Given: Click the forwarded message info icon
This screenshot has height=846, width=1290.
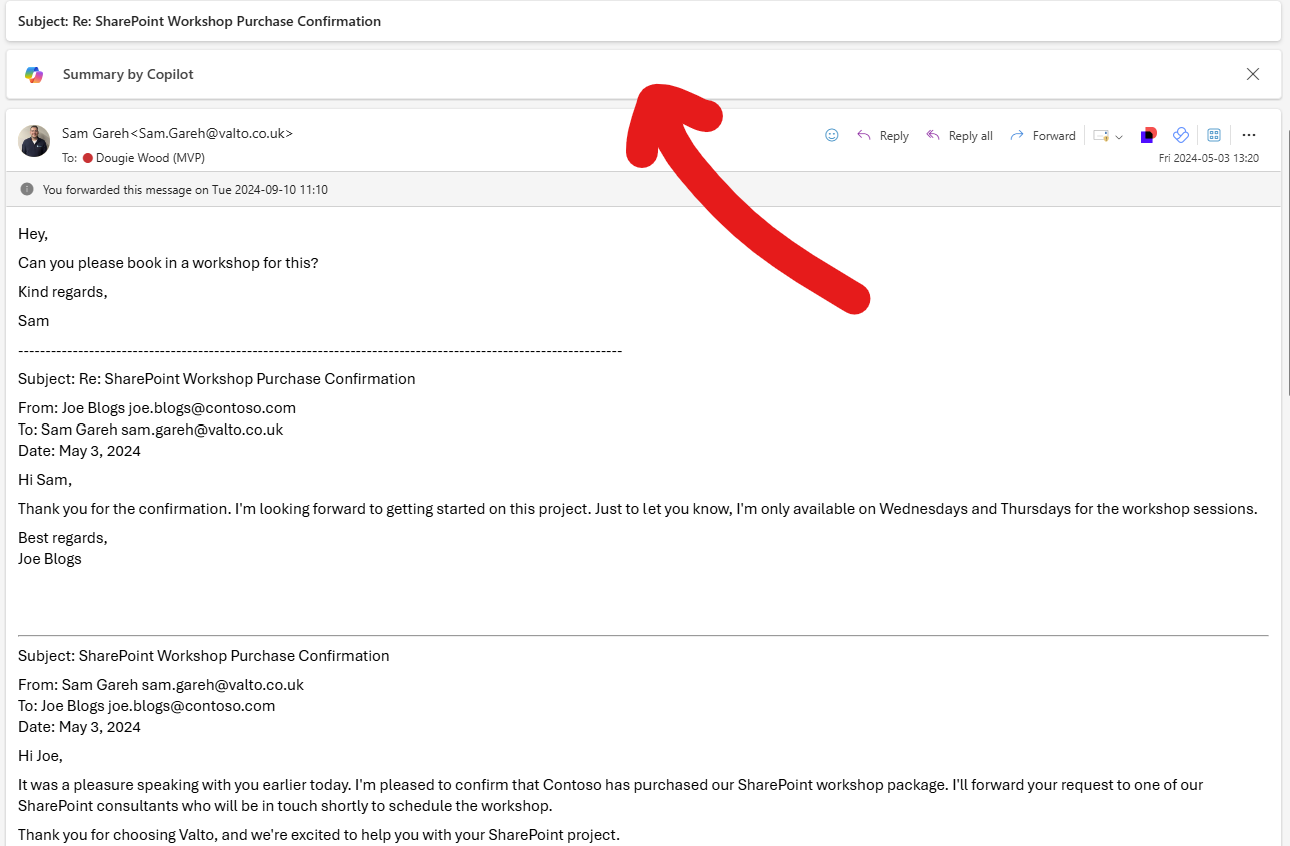Looking at the screenshot, I should [x=27, y=189].
